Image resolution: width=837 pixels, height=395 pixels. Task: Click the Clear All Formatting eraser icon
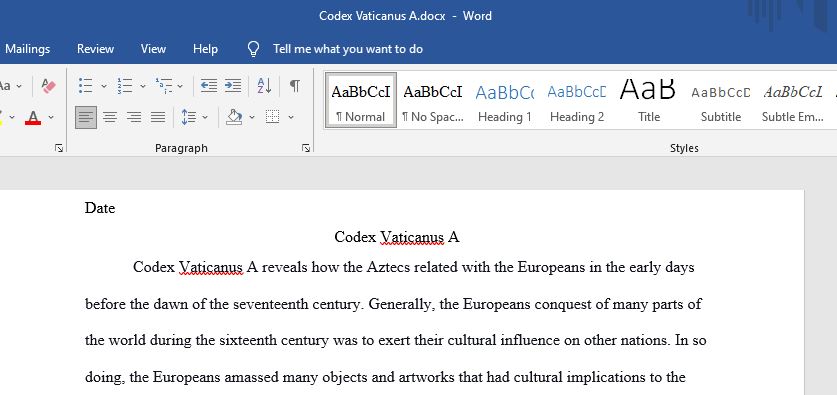[49, 85]
